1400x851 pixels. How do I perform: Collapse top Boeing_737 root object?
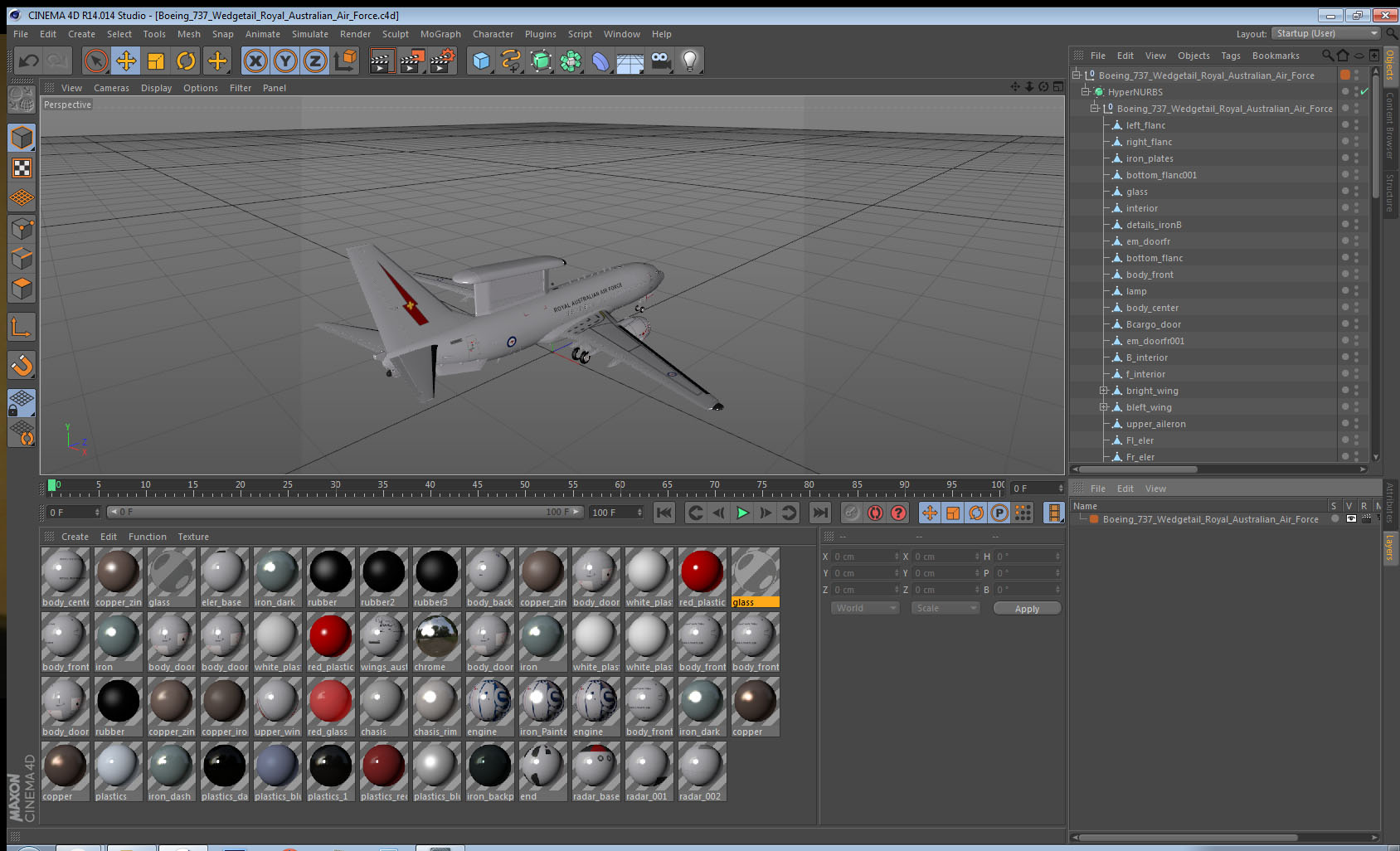[x=1076, y=75]
